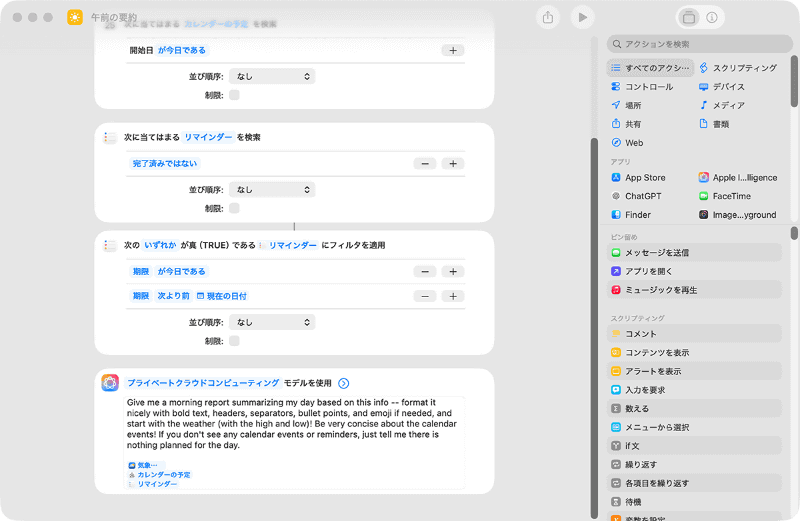Viewport: 800px width, 521px height.
Task: Click the Apple Intelligence model action icon
Action: click(x=110, y=383)
